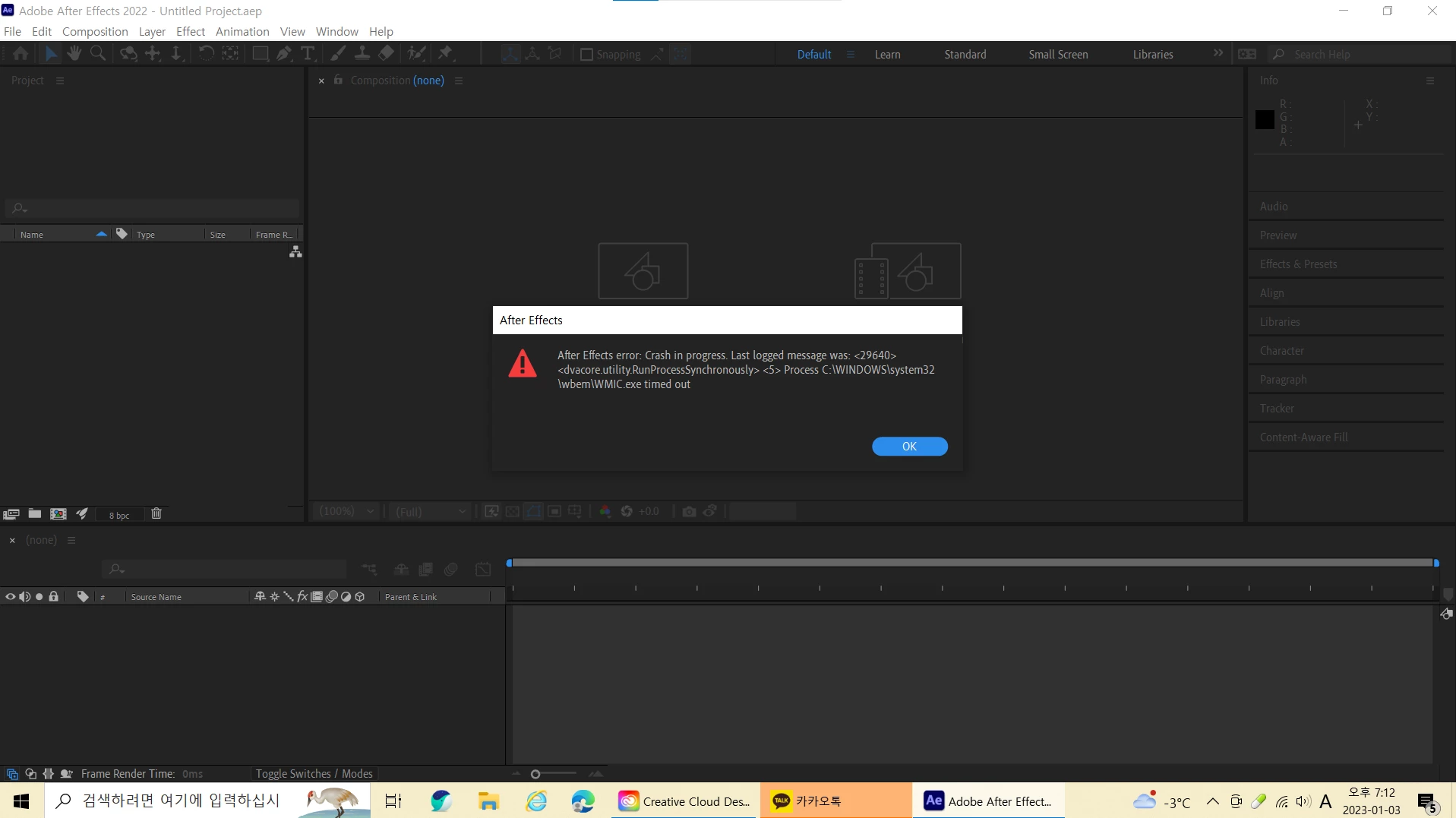Toggle composition viewer lock icon
The image size is (1456, 818).
[x=338, y=80]
